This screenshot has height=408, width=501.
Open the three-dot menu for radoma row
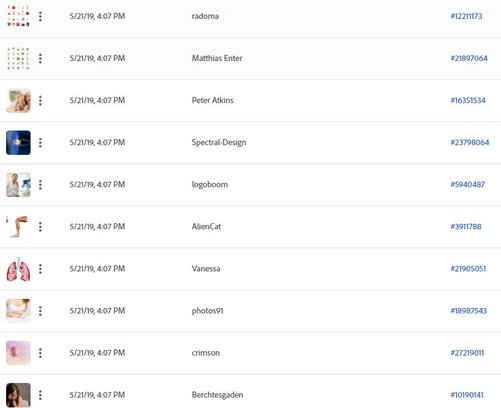tap(40, 16)
